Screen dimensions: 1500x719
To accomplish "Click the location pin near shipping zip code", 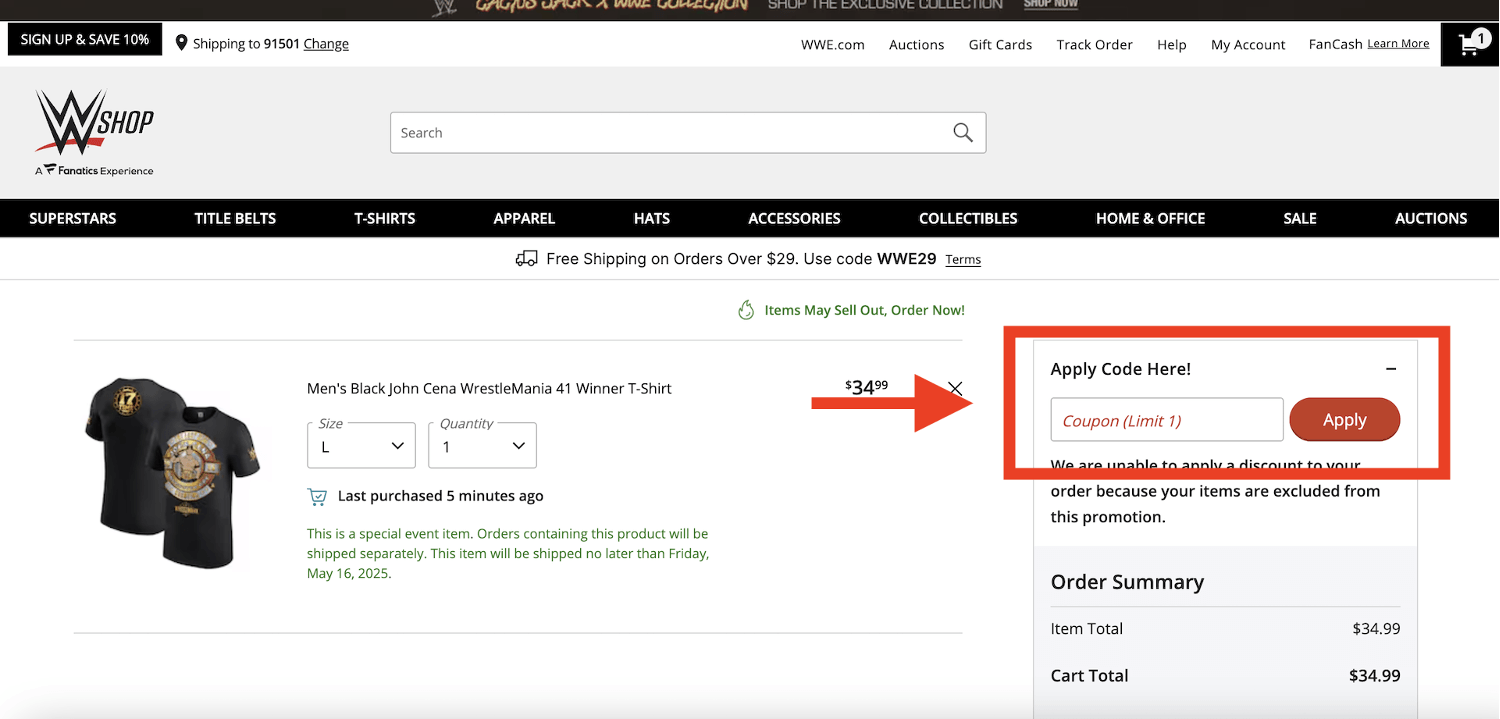I will click(x=181, y=43).
